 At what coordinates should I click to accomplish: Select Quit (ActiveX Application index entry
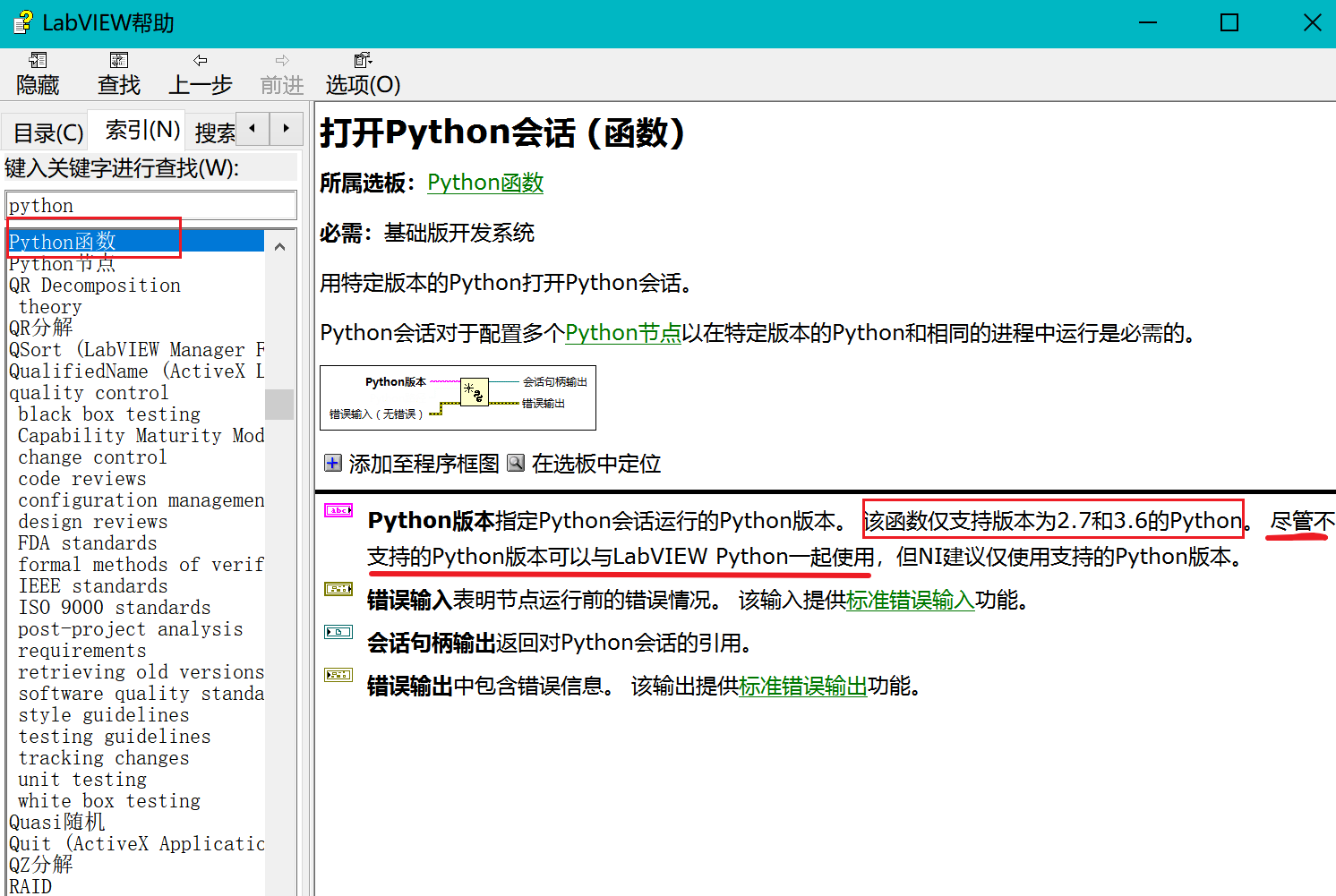point(136,843)
